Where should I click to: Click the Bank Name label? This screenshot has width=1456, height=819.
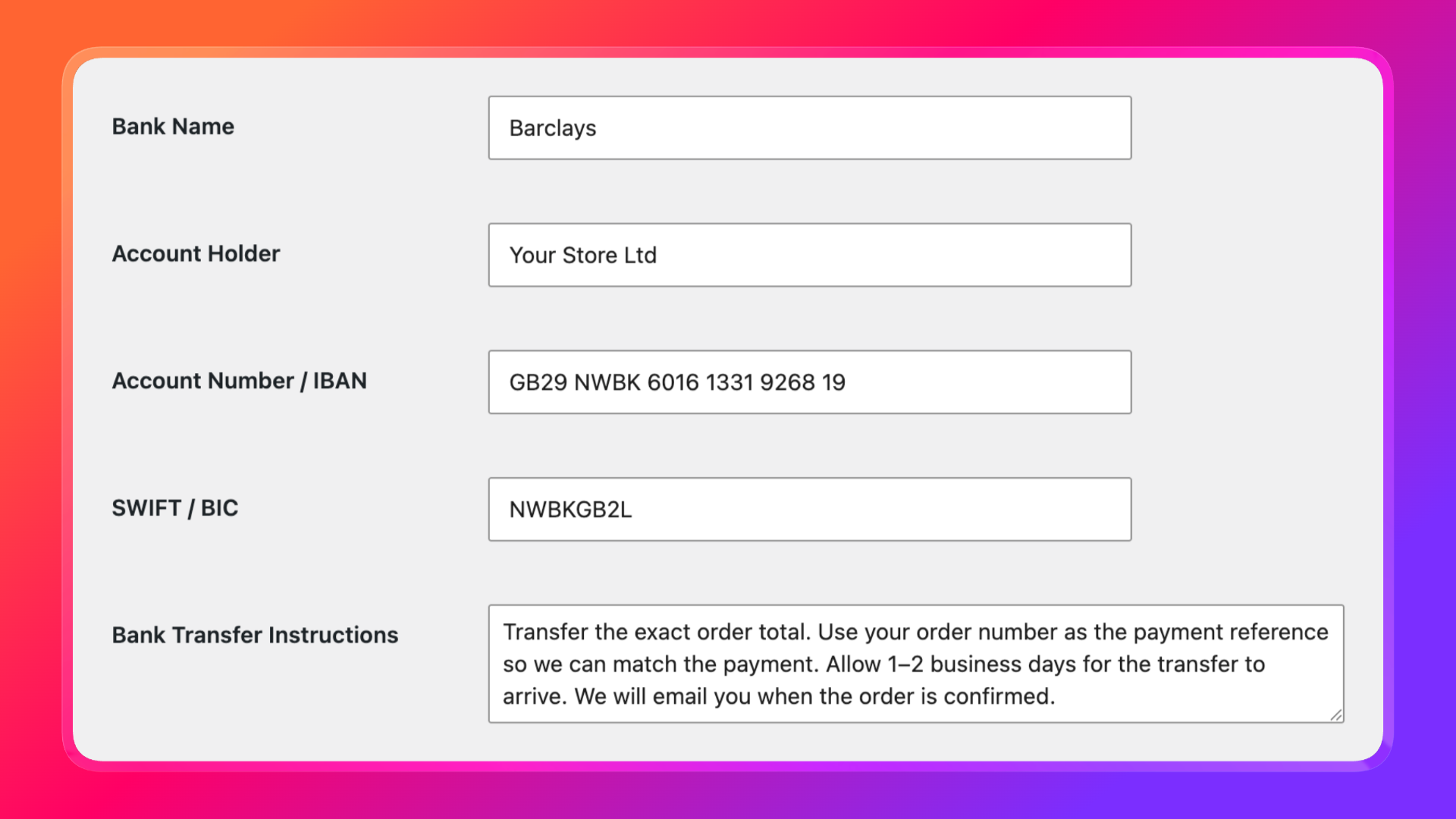(173, 127)
